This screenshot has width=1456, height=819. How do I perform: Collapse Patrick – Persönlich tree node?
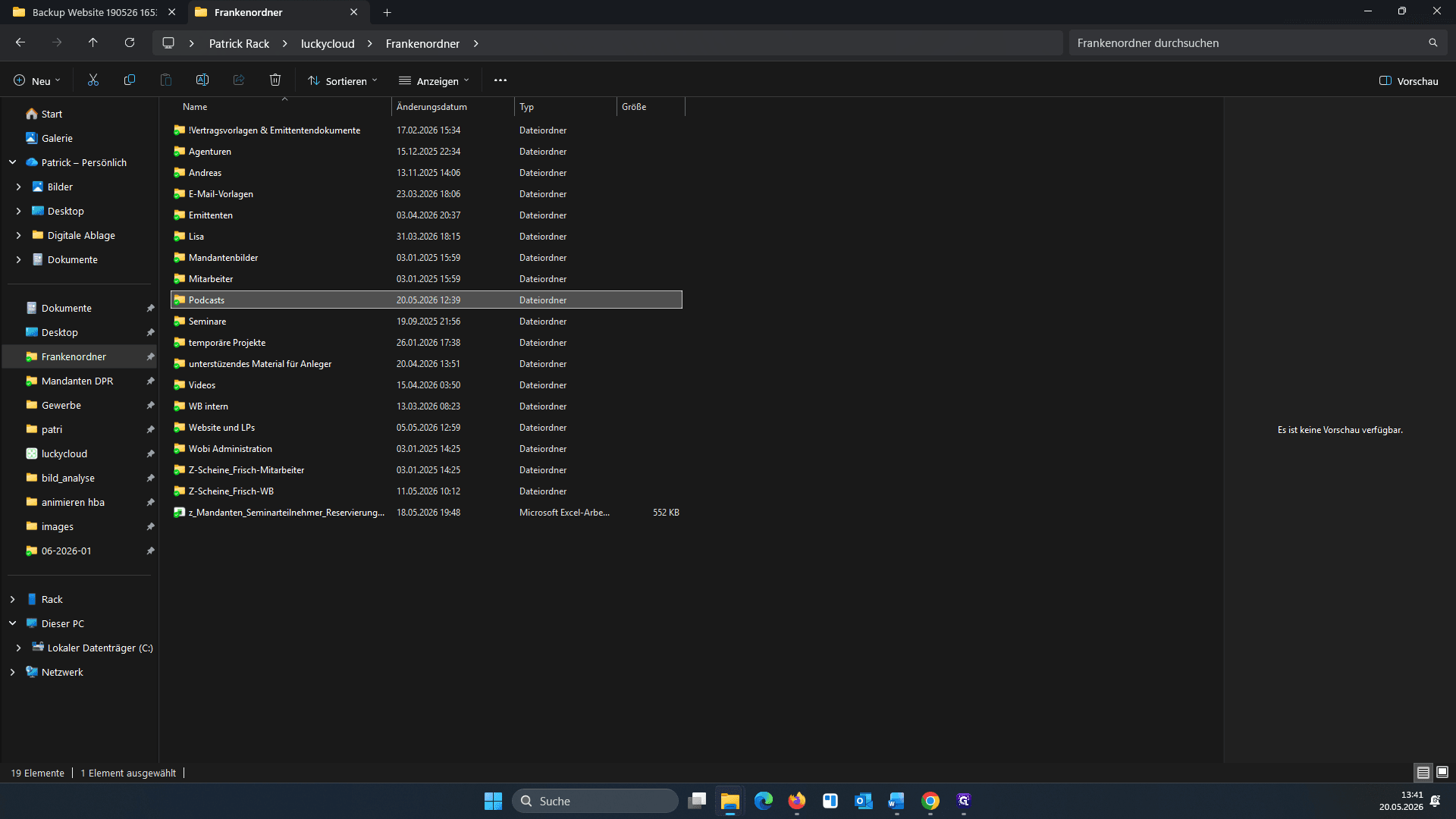click(x=13, y=162)
